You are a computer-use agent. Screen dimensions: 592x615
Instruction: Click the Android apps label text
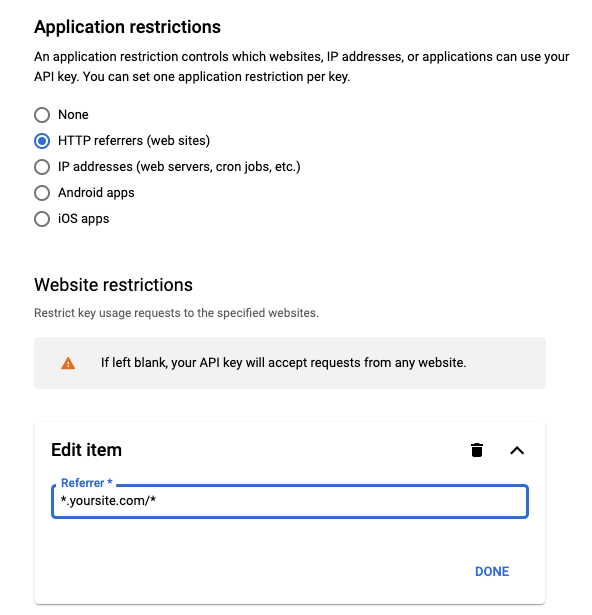pos(96,193)
